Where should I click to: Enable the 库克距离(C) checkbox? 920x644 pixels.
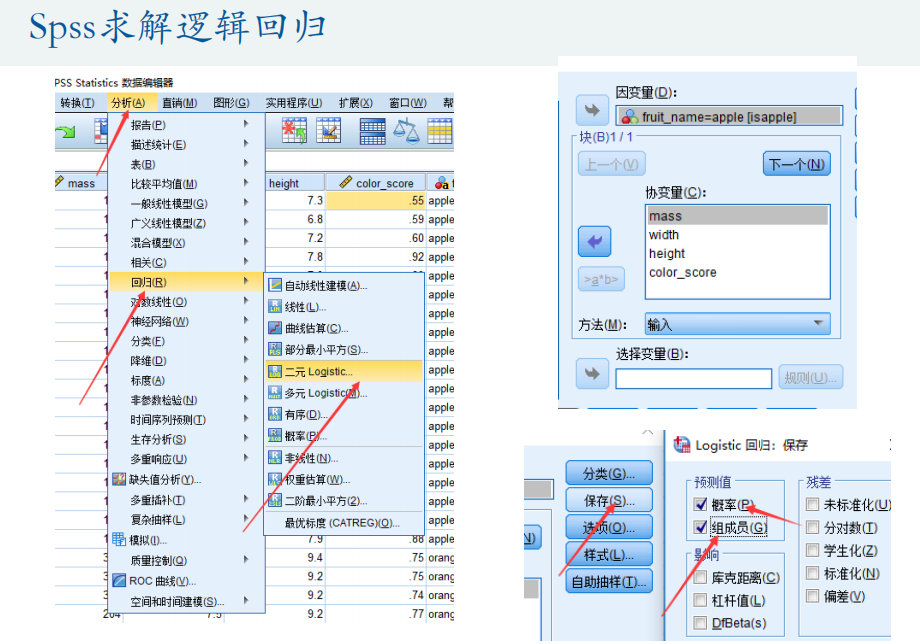[x=700, y=578]
